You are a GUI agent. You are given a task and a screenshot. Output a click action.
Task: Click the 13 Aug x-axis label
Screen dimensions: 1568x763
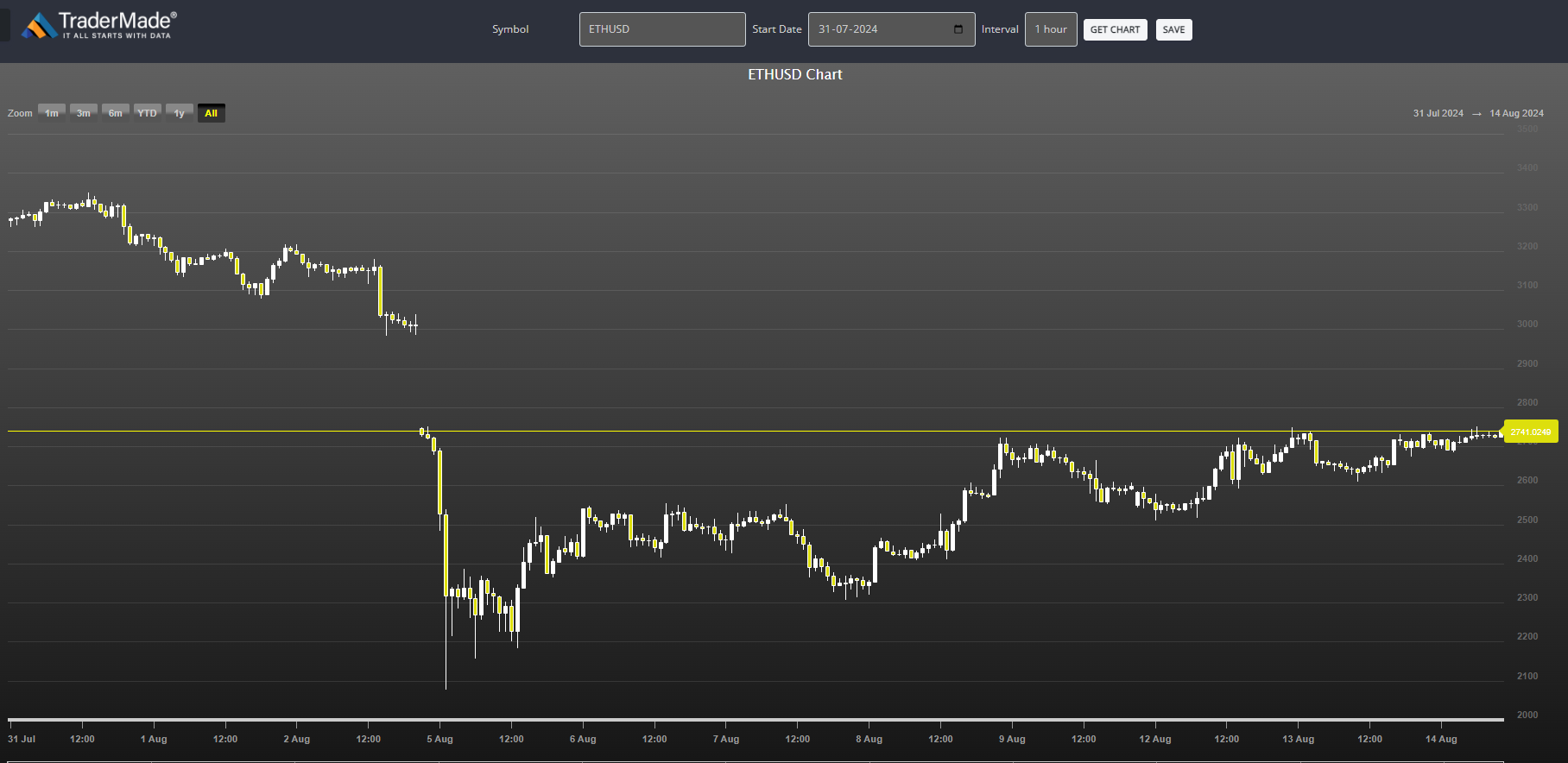(1298, 739)
